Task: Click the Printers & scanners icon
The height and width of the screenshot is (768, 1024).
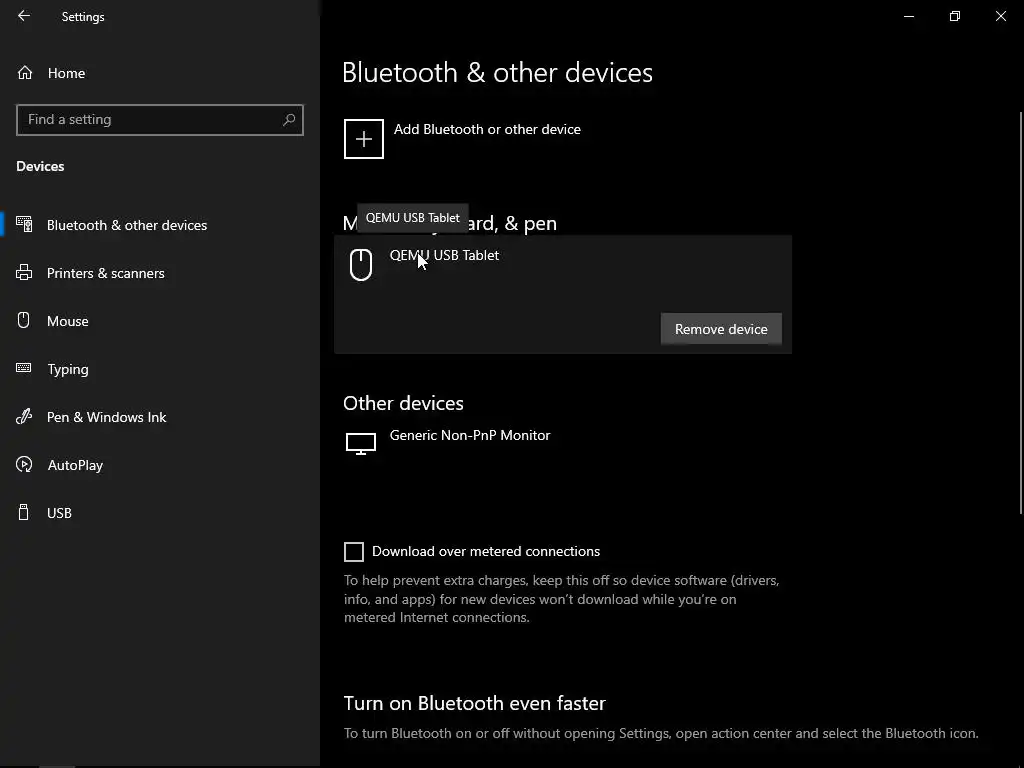Action: 24,272
